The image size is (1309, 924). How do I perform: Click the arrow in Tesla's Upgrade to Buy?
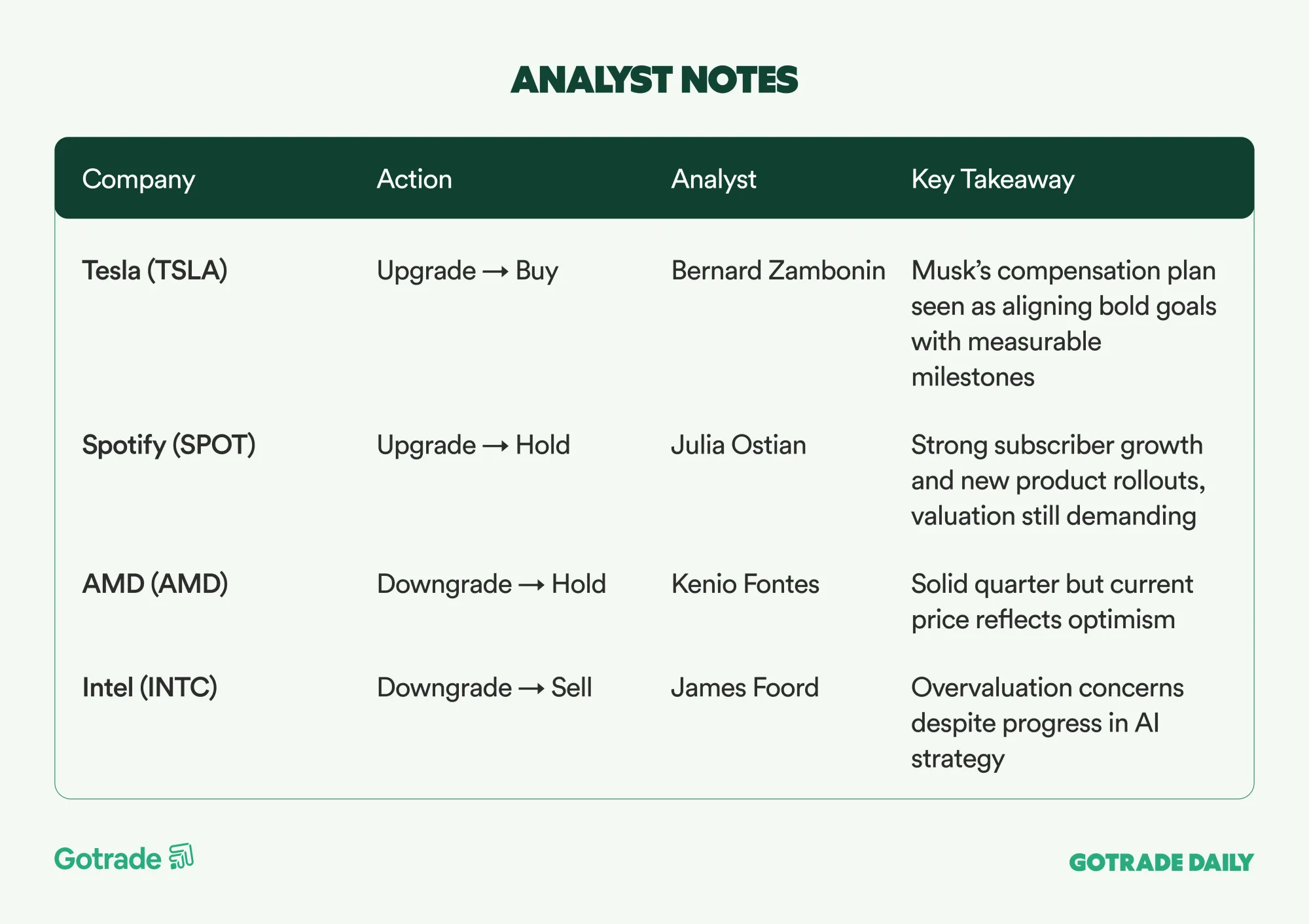click(495, 272)
